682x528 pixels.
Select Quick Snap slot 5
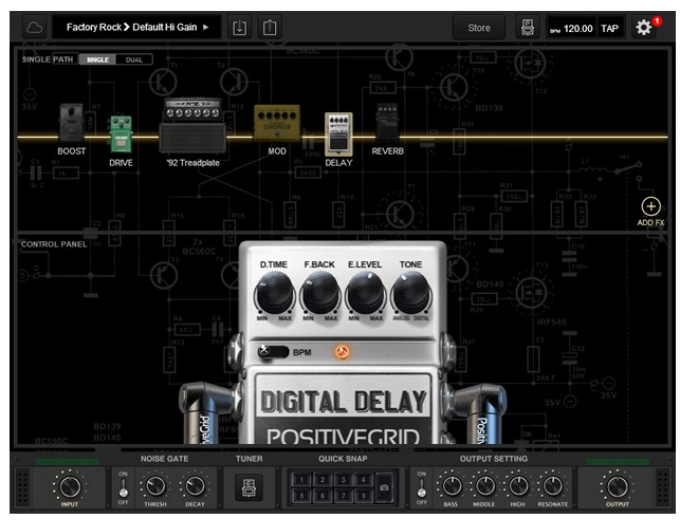pos(301,495)
